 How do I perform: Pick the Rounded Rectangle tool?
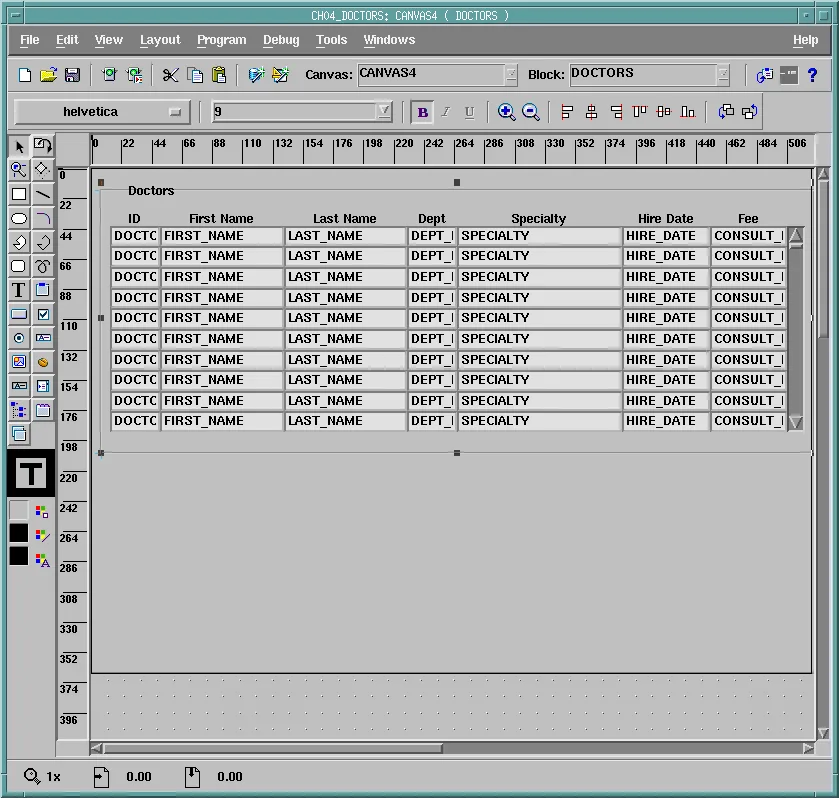coord(19,266)
